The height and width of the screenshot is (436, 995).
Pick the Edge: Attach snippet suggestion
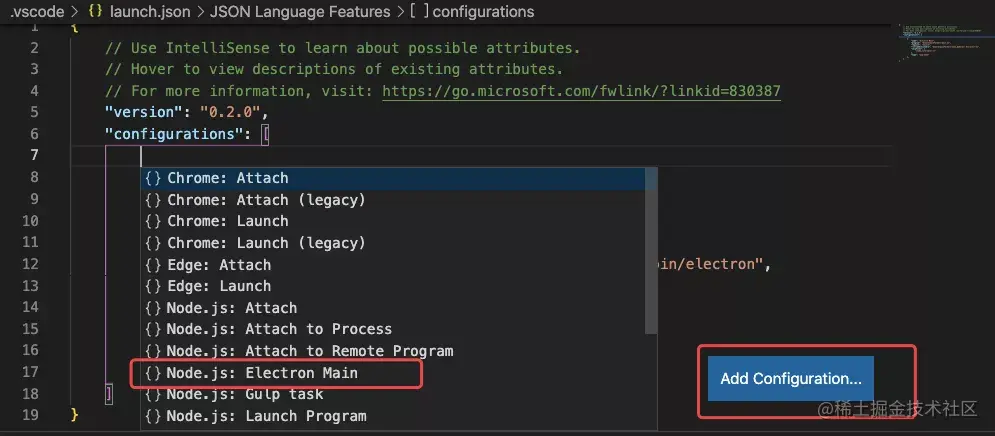(x=219, y=265)
